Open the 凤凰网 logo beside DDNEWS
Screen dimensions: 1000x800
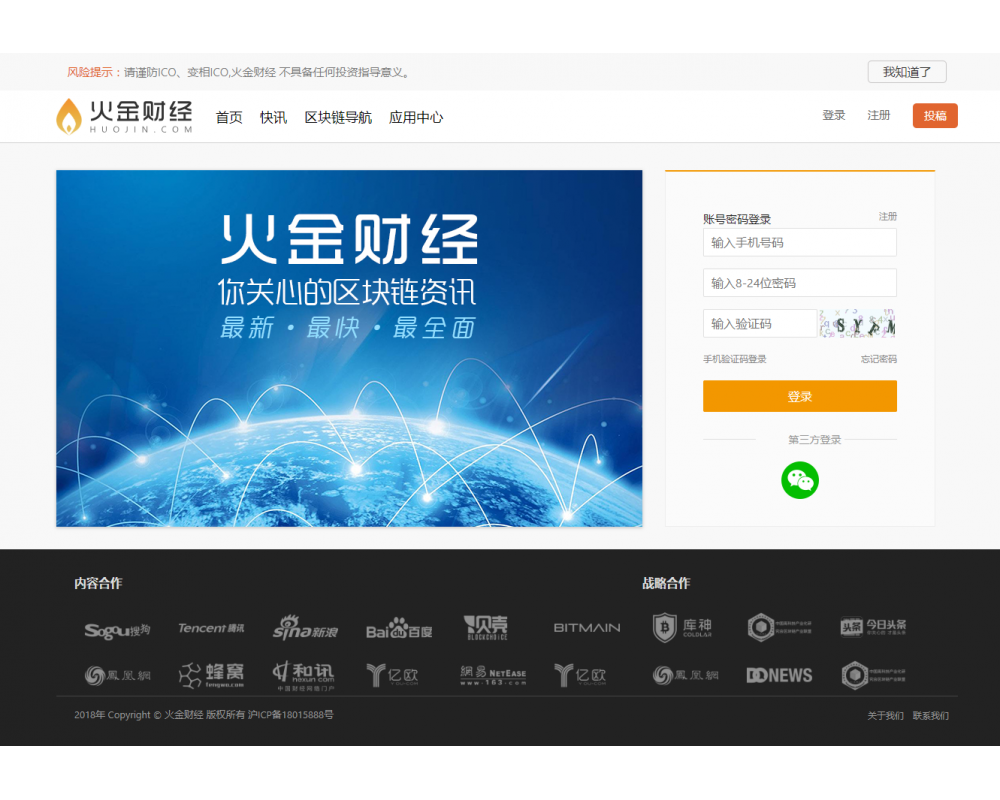point(686,675)
